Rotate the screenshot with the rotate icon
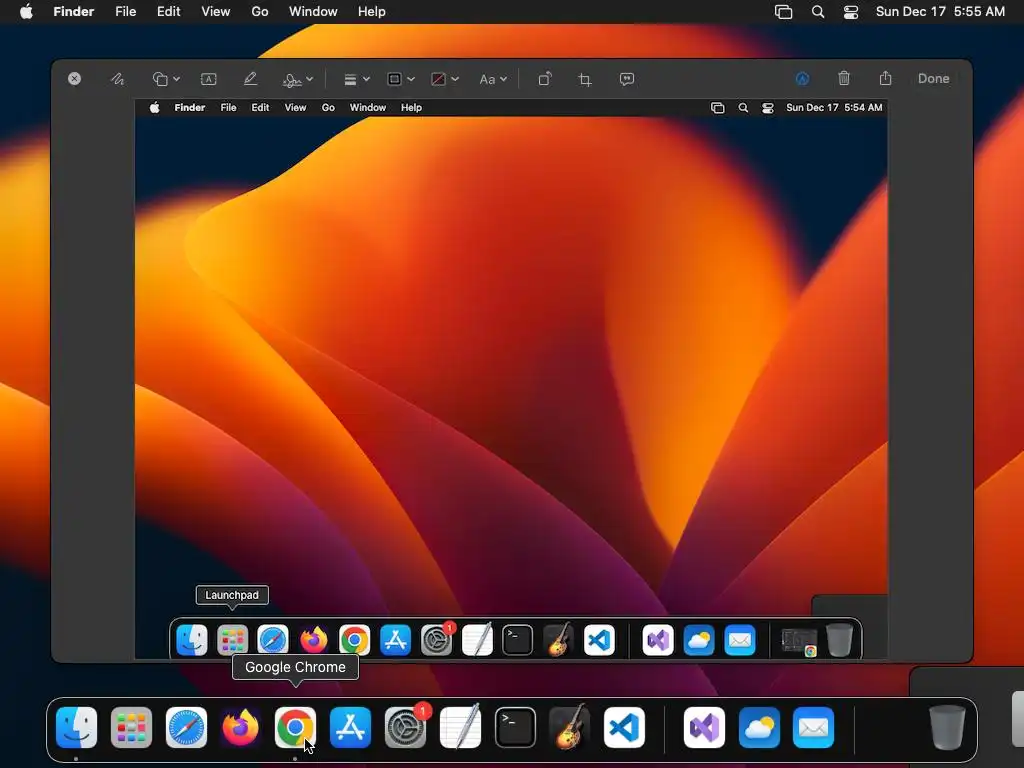This screenshot has height=768, width=1024. 545,79
